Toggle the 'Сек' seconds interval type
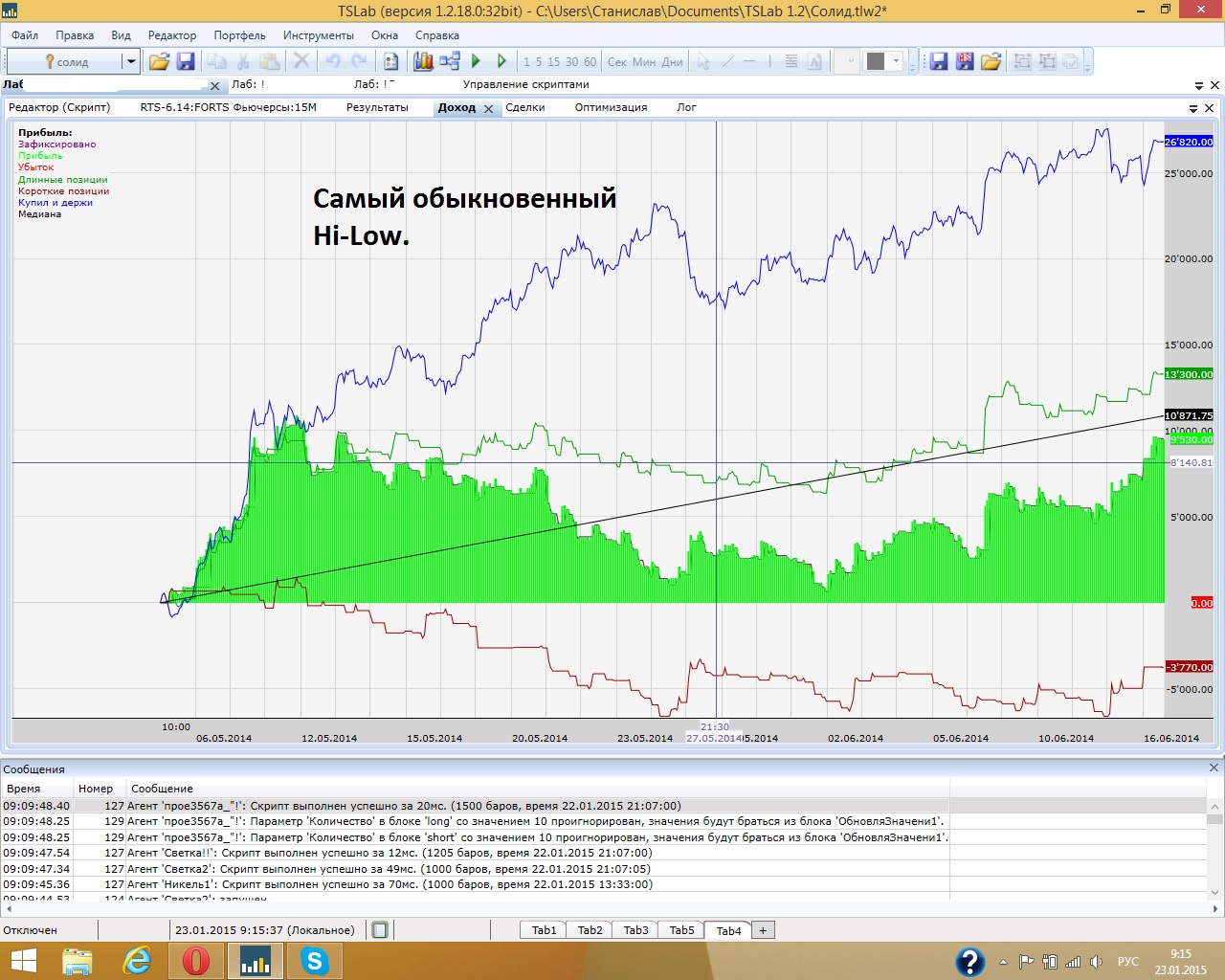The image size is (1225, 980). click(617, 61)
